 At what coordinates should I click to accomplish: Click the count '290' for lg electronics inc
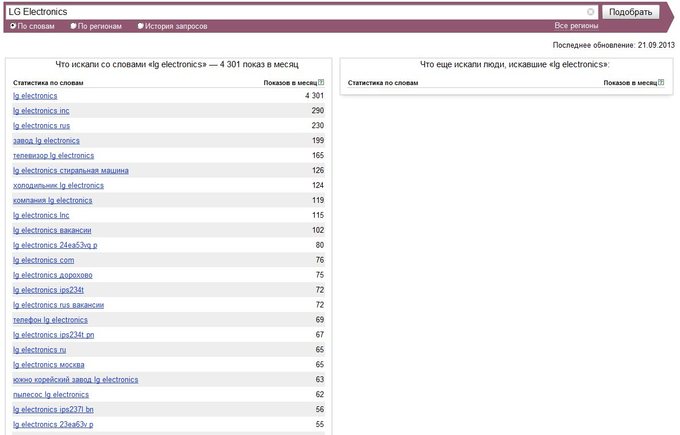318,111
